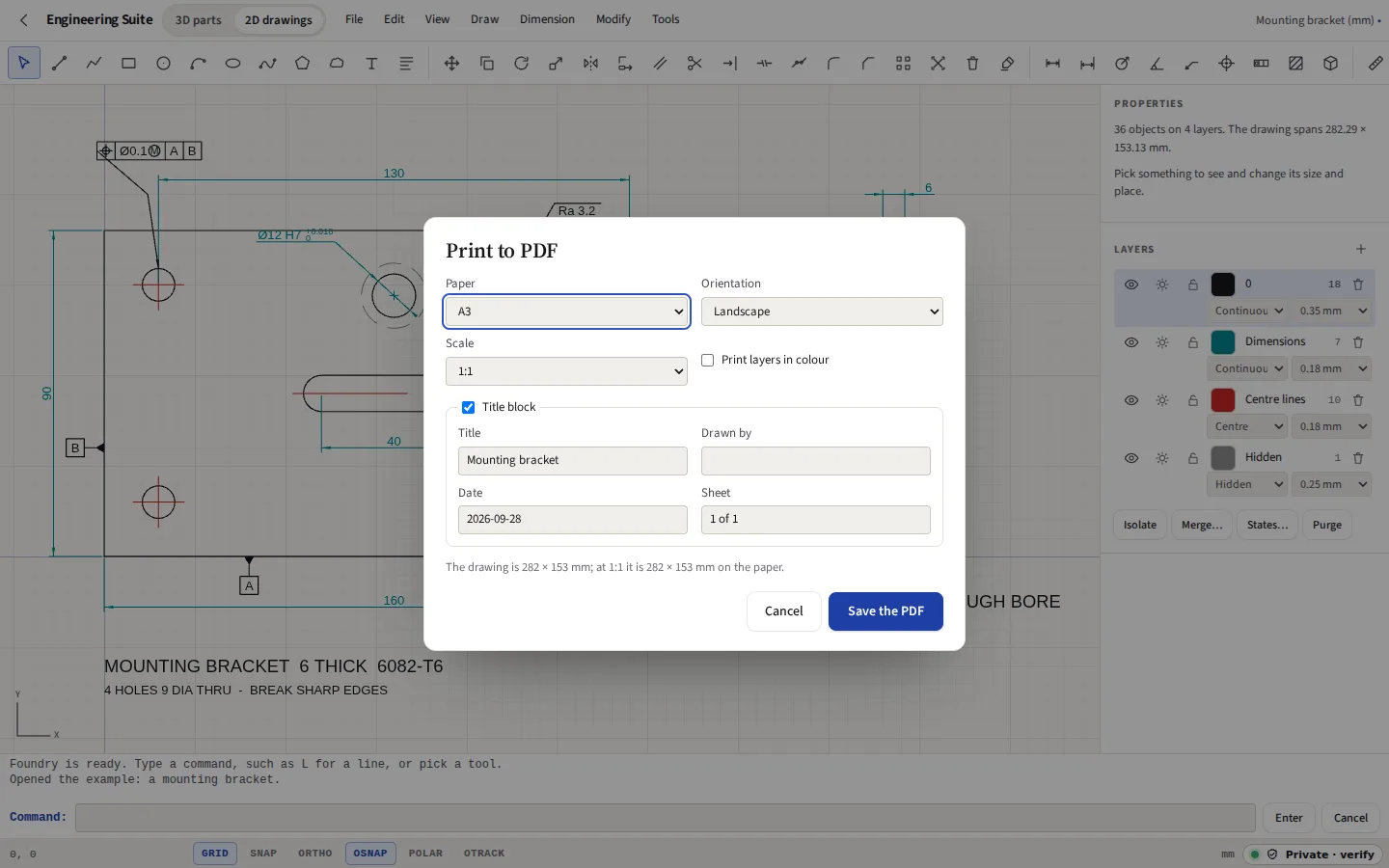Screen dimensions: 1389x868
Task: Activate the Move tool
Action: coord(451,64)
